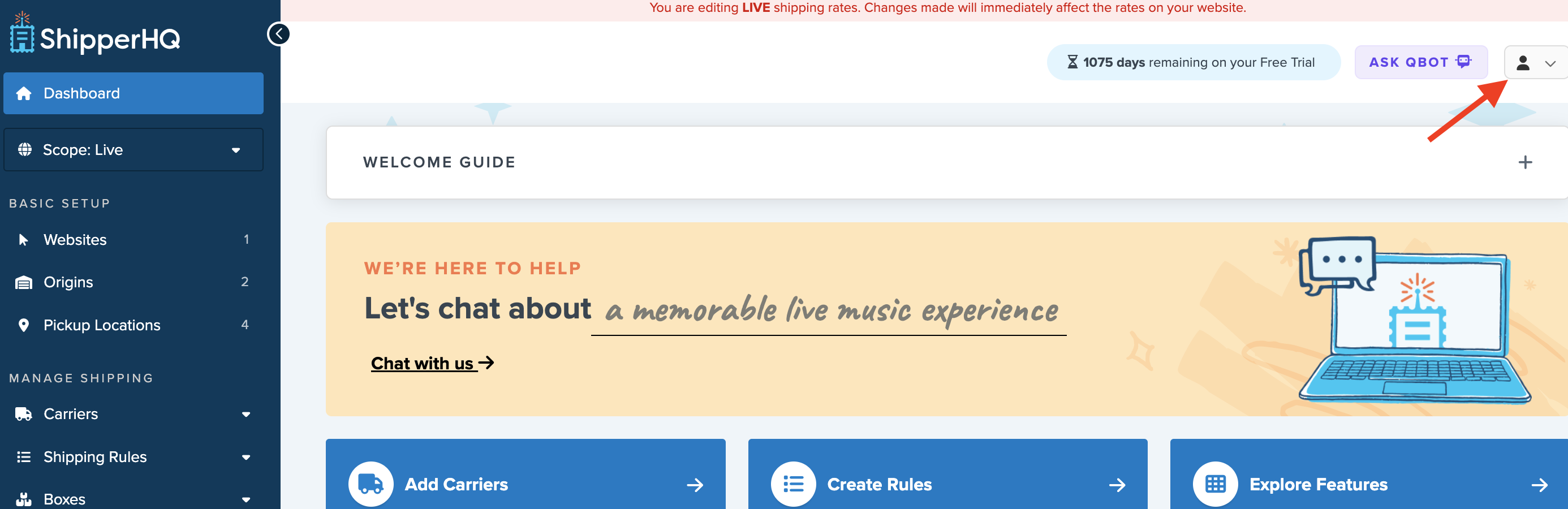Expand the Welcome Guide with plus icon
Screen dimensions: 1568x509
coord(1525,162)
